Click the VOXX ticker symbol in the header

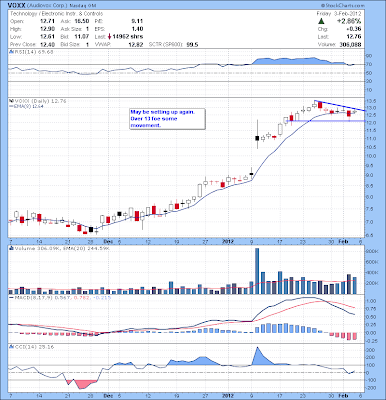tap(15, 6)
